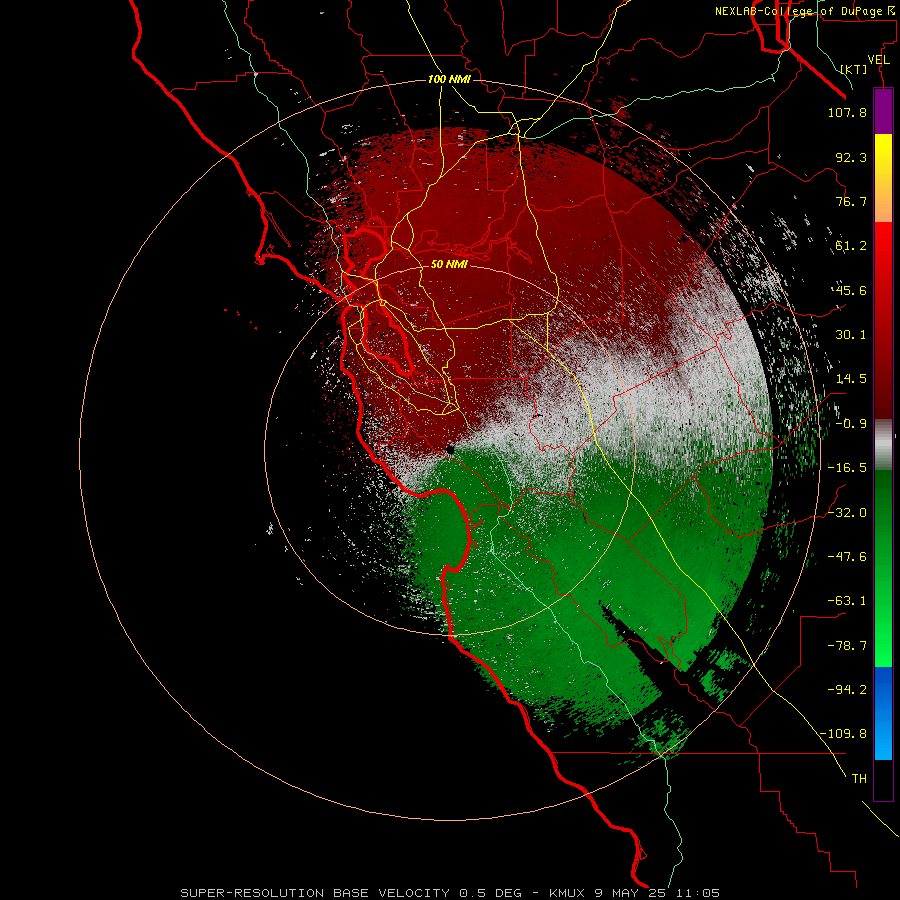This screenshot has width=900, height=900.
Task: Click the 45.6 velocity scale value
Action: 851,290
